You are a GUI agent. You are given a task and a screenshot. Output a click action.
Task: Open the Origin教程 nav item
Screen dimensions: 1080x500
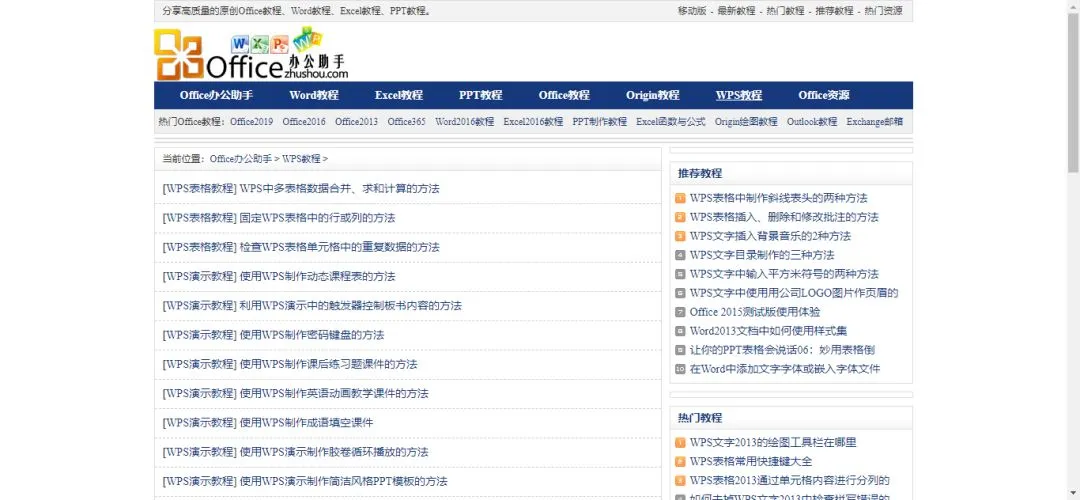(x=652, y=96)
